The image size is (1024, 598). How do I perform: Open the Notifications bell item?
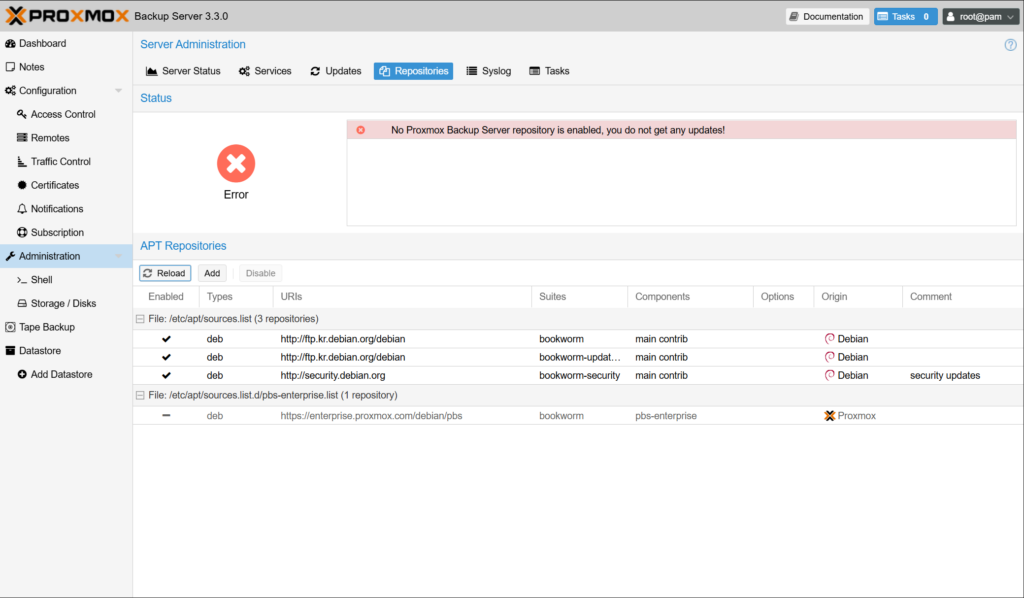click(x=57, y=209)
